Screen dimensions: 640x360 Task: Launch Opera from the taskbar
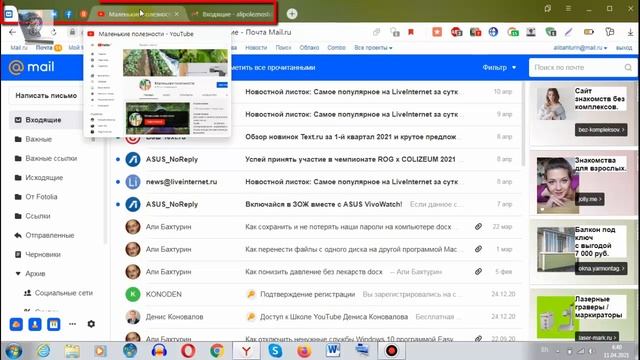[188, 351]
